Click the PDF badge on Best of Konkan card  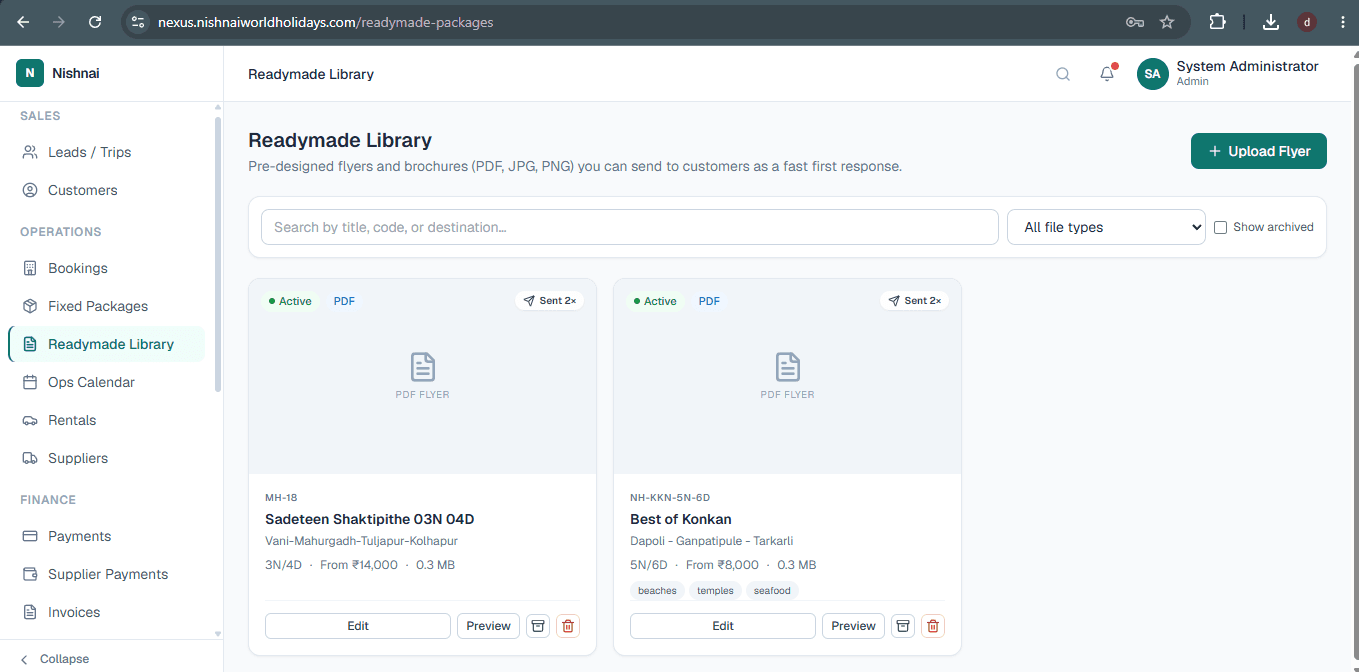[x=709, y=301]
